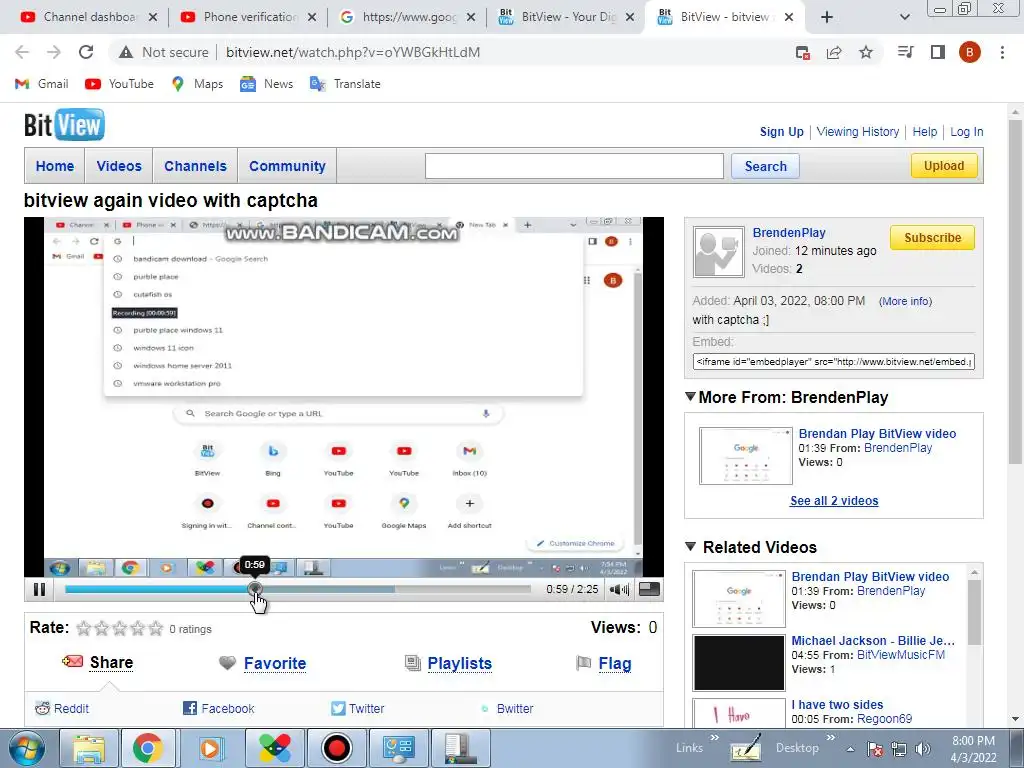
Task: Open Michael Jackson - Billie Je... video link
Action: pos(872,641)
